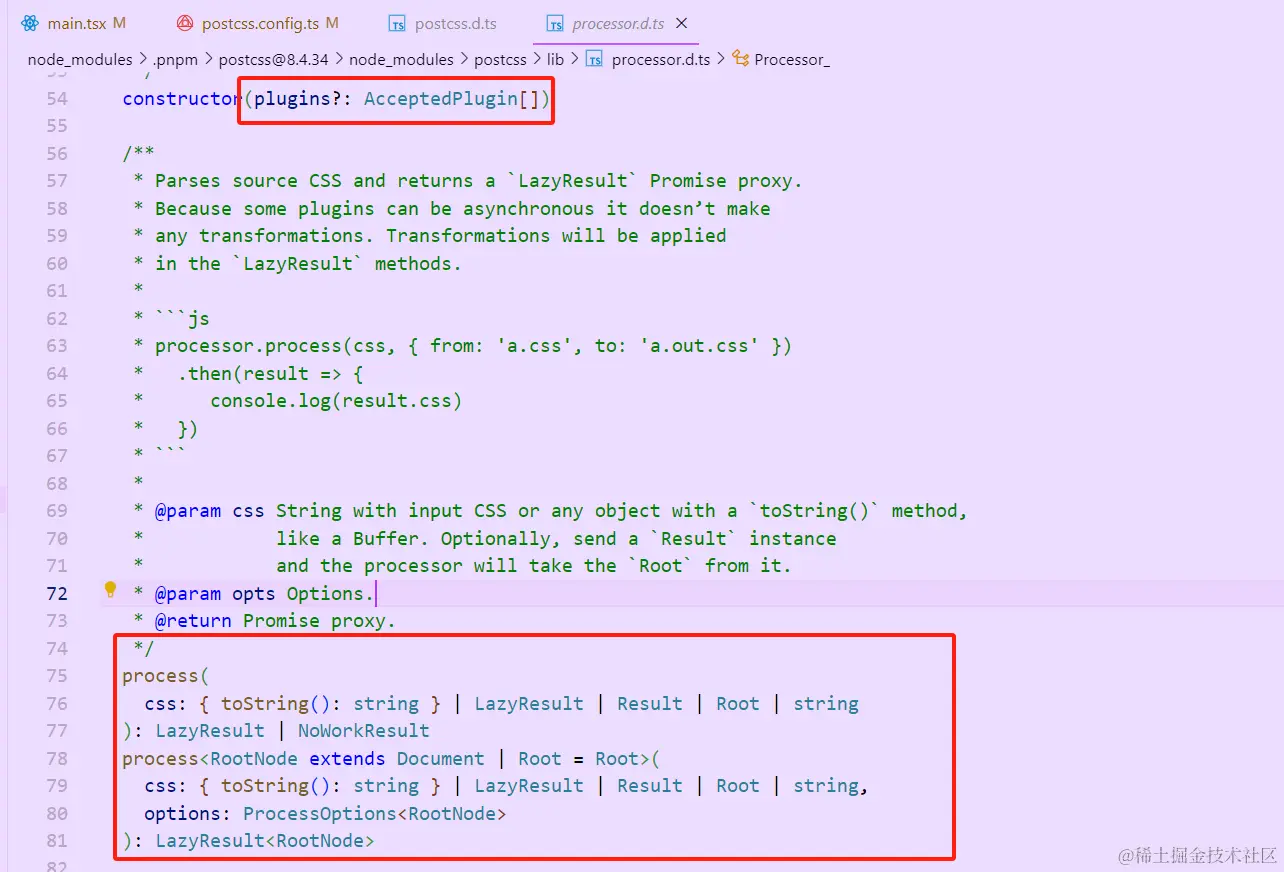This screenshot has height=872, width=1284.
Task: Open the processor.d.ts breadcrumb segment
Action: pos(660,60)
